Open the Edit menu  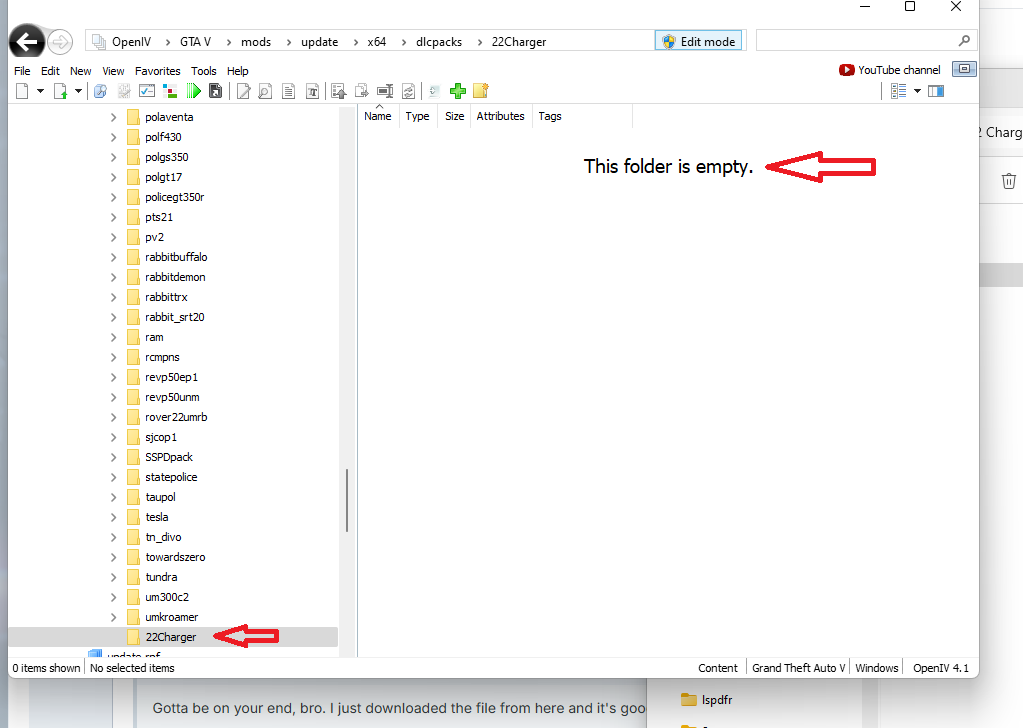(50, 71)
